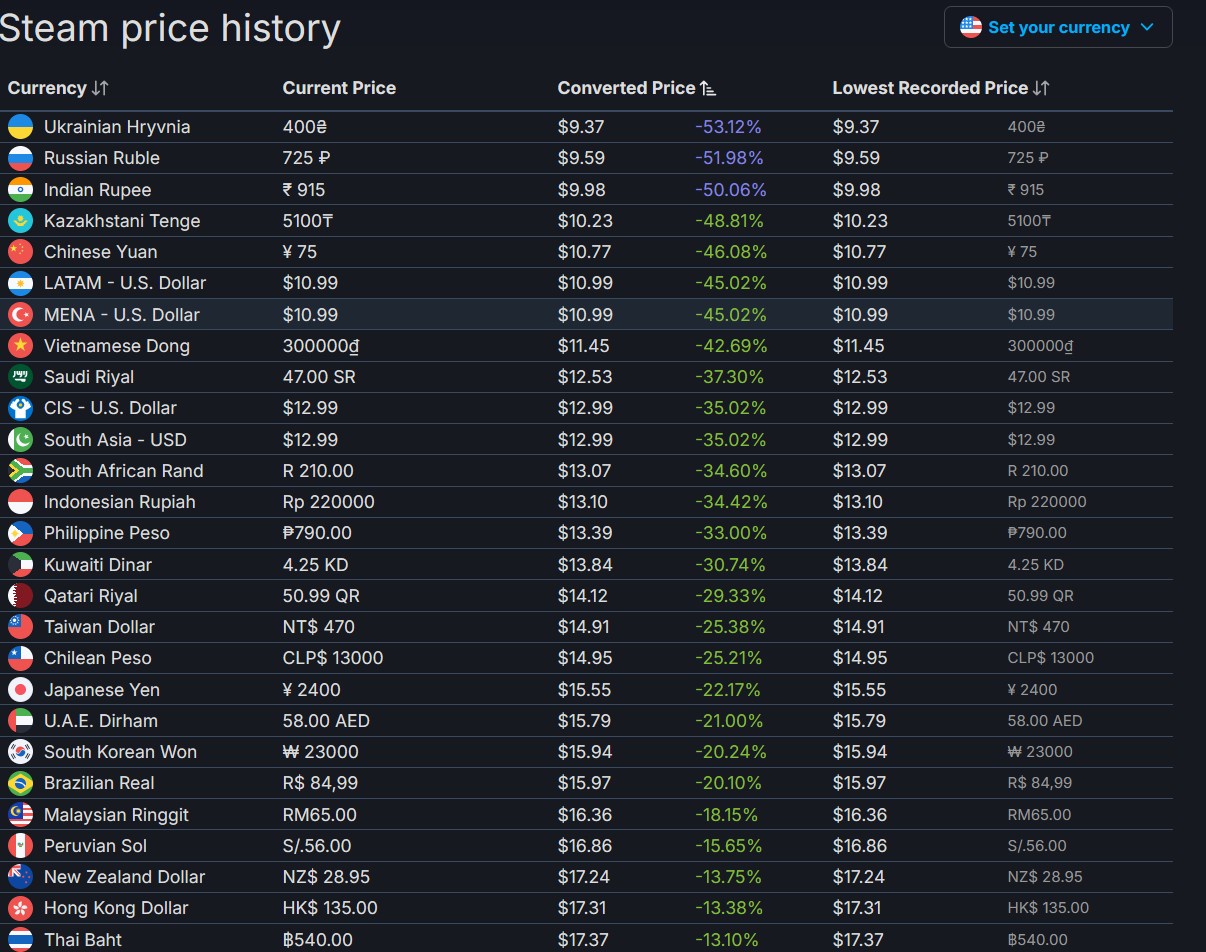Select the Vietnamese Dong currency name
Viewport: 1206px width, 952px height.
click(117, 346)
